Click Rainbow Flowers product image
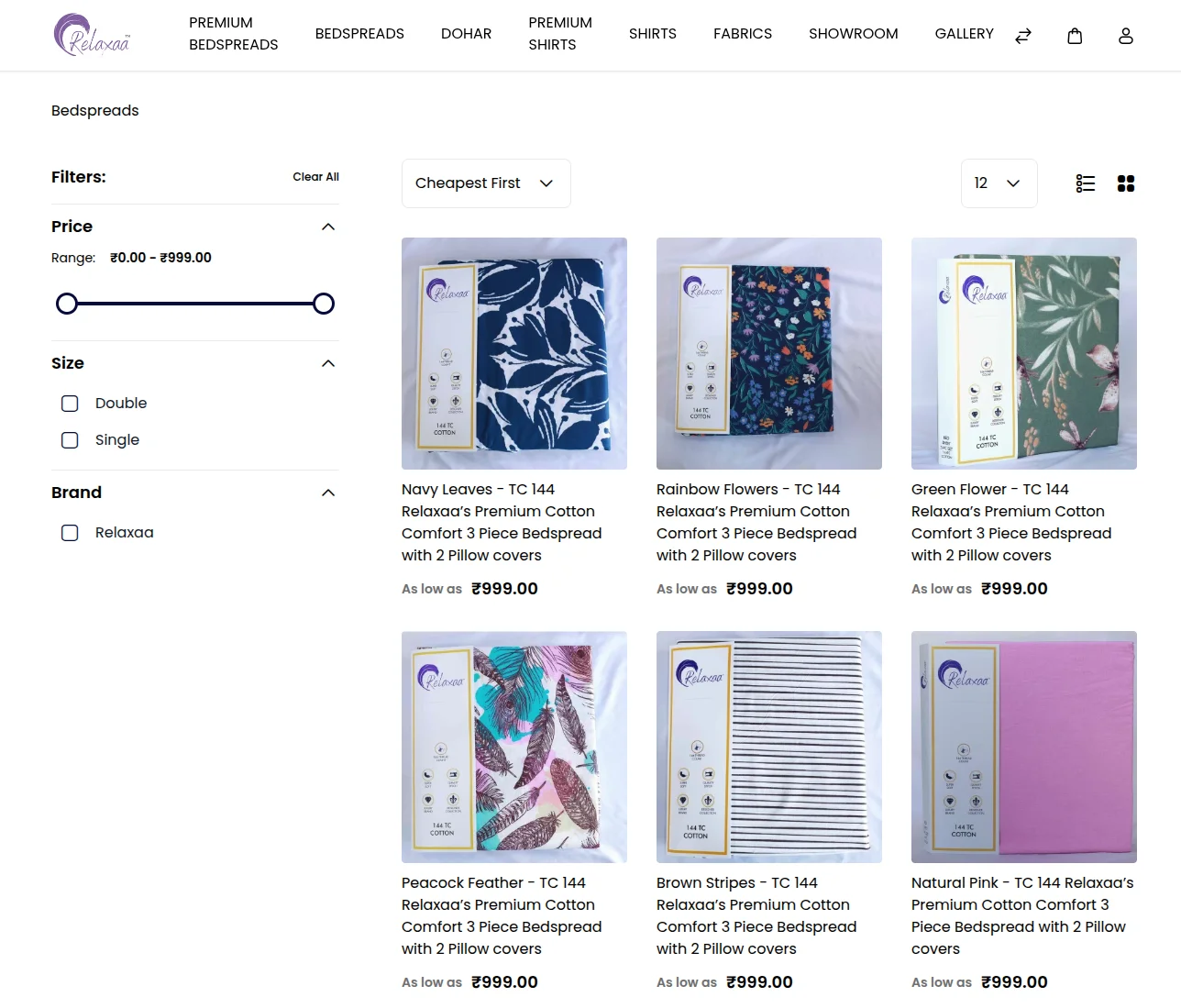Viewport: 1181px width, 1008px height. coord(769,354)
